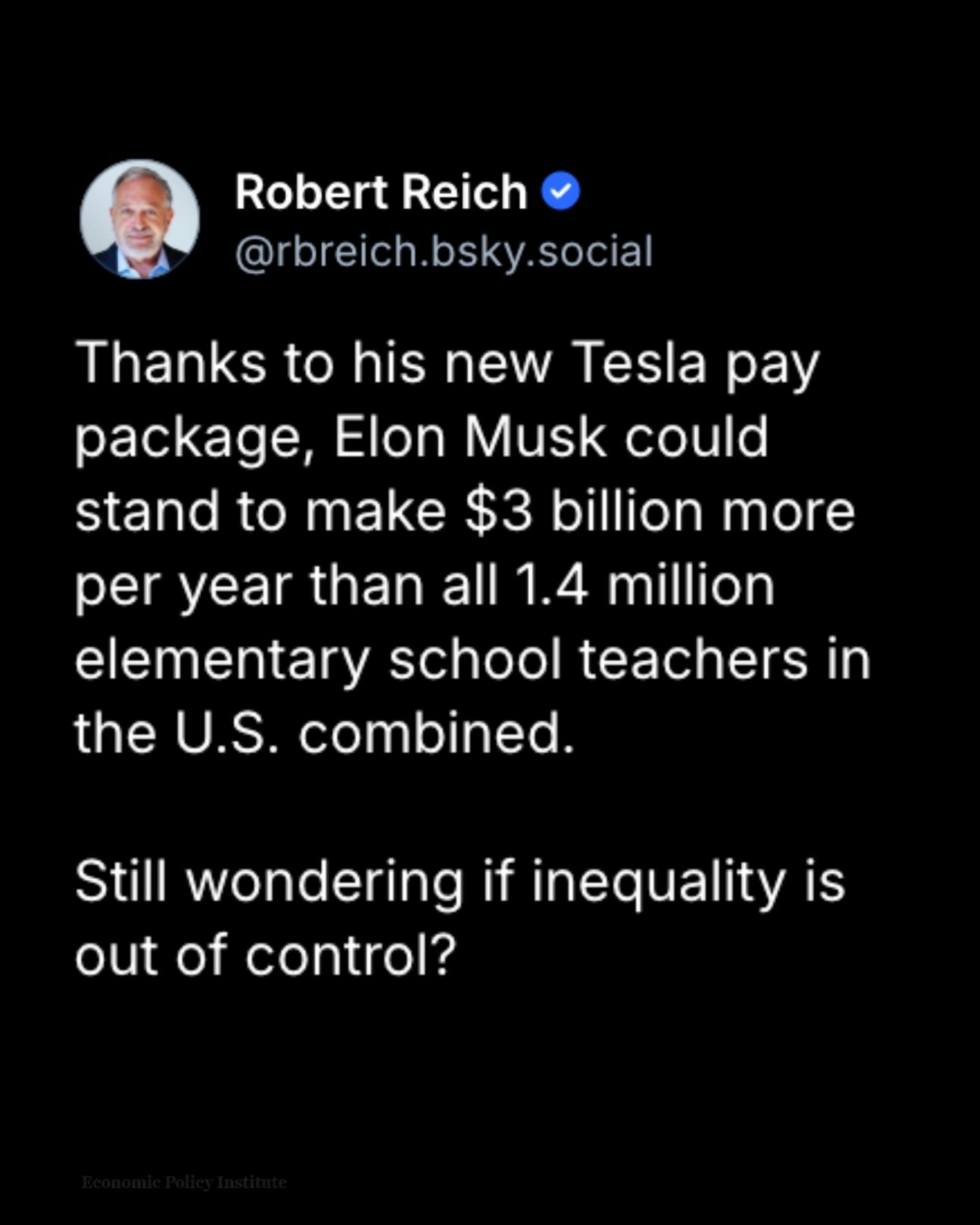Click the word "Thanks" starting the post
The image size is (980, 1225).
click(171, 363)
